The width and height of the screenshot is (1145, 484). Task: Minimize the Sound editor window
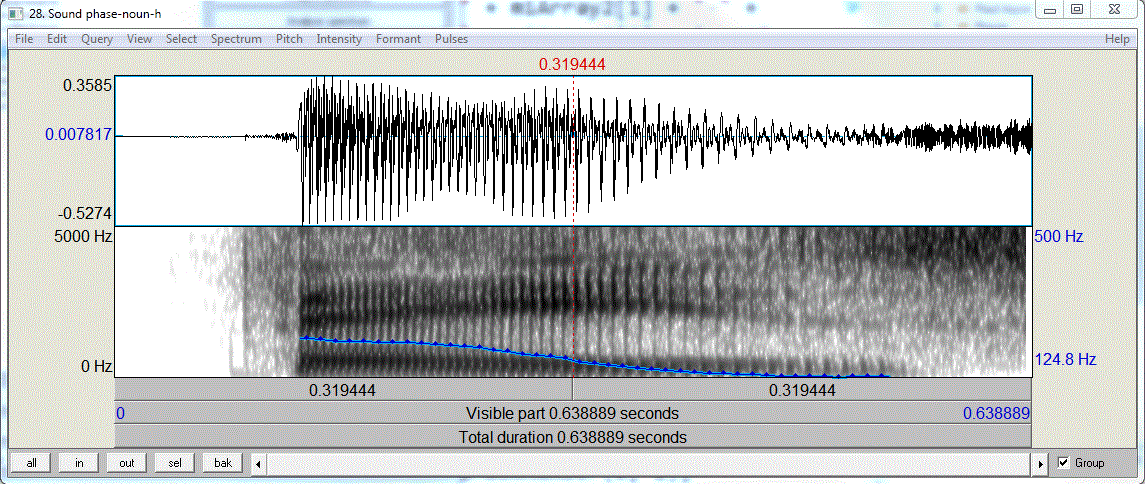tap(1051, 9)
